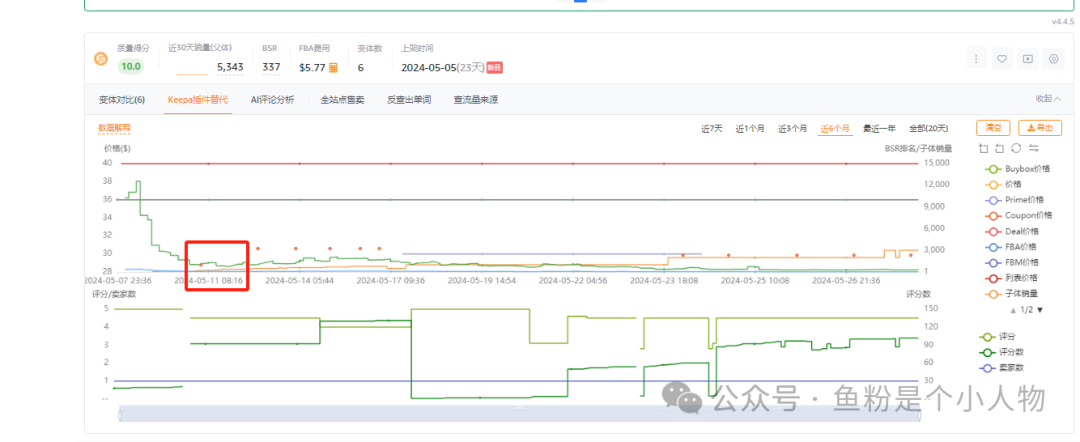Click the orange seller-sprite logo icon
Image resolution: width=1080 pixels, height=442 pixels.
coord(101,59)
